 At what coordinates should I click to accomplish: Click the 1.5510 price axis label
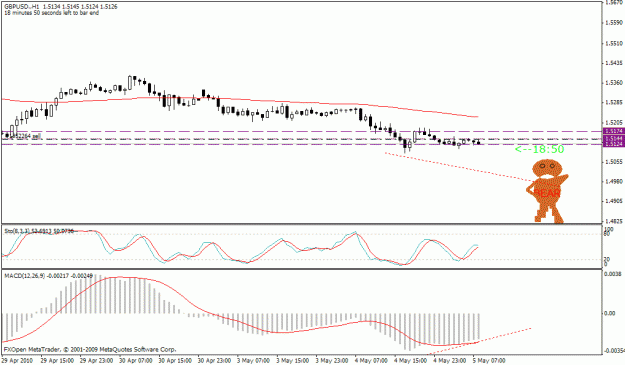tap(614, 43)
